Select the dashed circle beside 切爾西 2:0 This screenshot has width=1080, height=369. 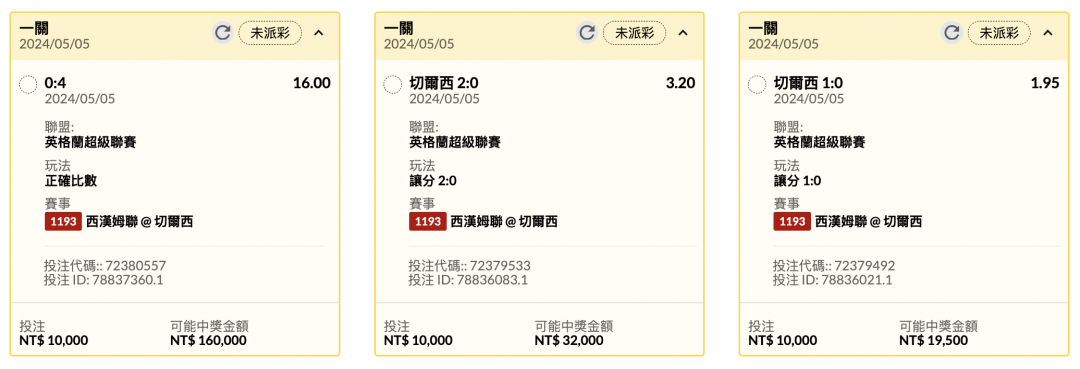pyautogui.click(x=393, y=85)
